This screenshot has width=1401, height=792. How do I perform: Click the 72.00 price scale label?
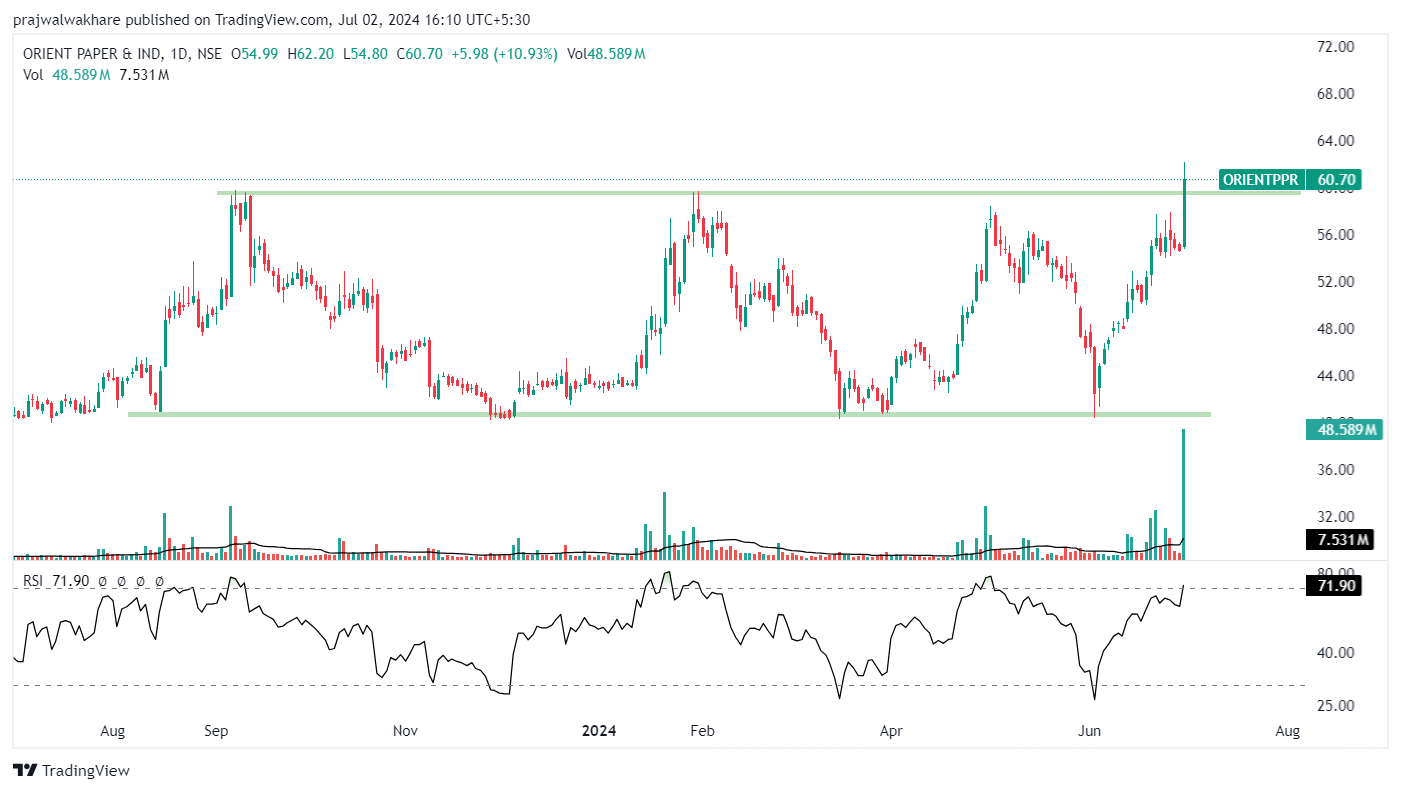point(1336,47)
